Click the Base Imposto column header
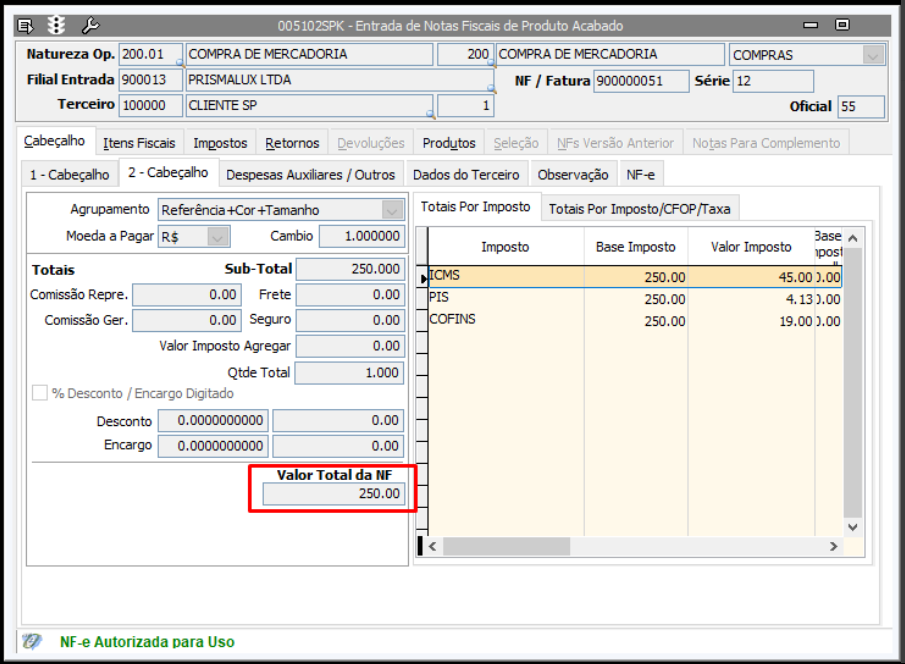The image size is (905, 664). coord(635,247)
